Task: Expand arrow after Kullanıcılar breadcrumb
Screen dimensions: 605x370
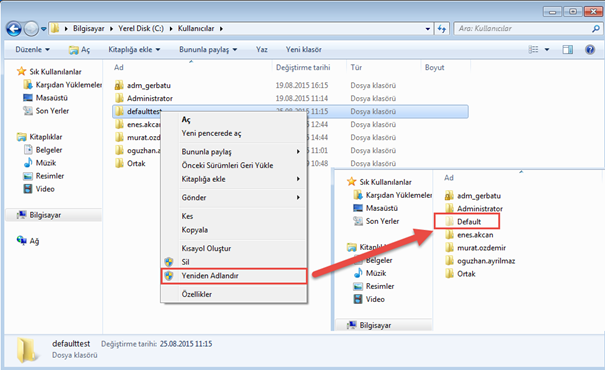Action: pyautogui.click(x=221, y=29)
